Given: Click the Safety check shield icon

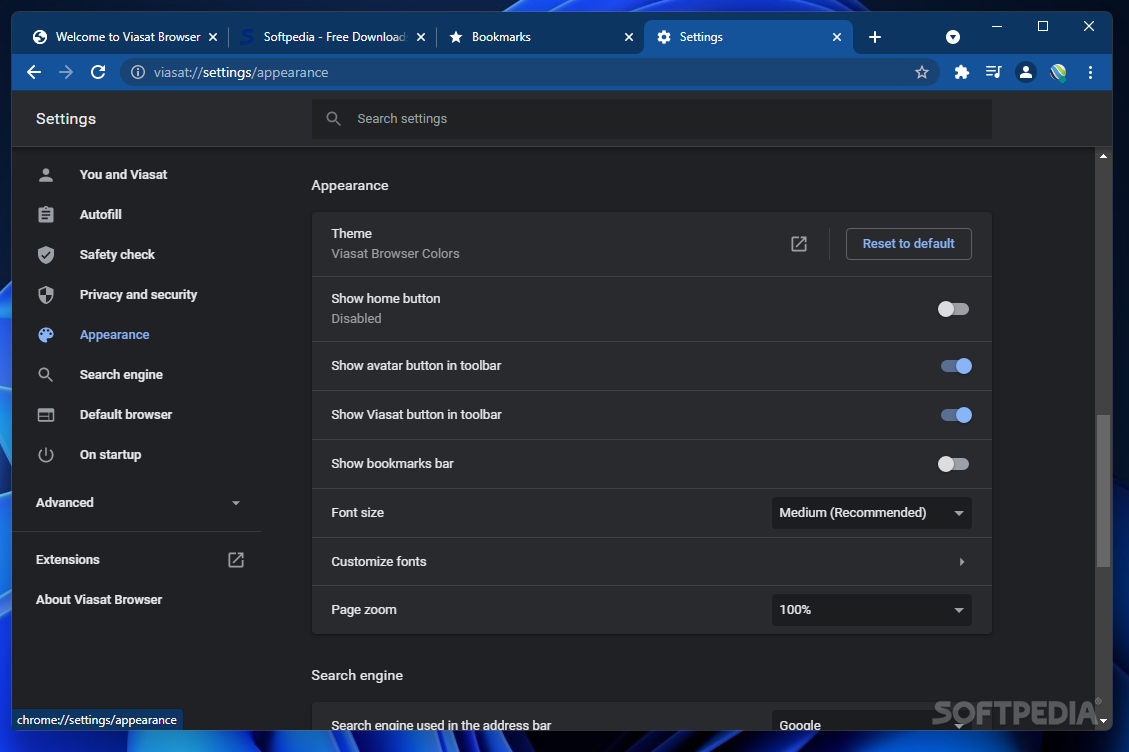Looking at the screenshot, I should coord(46,254).
